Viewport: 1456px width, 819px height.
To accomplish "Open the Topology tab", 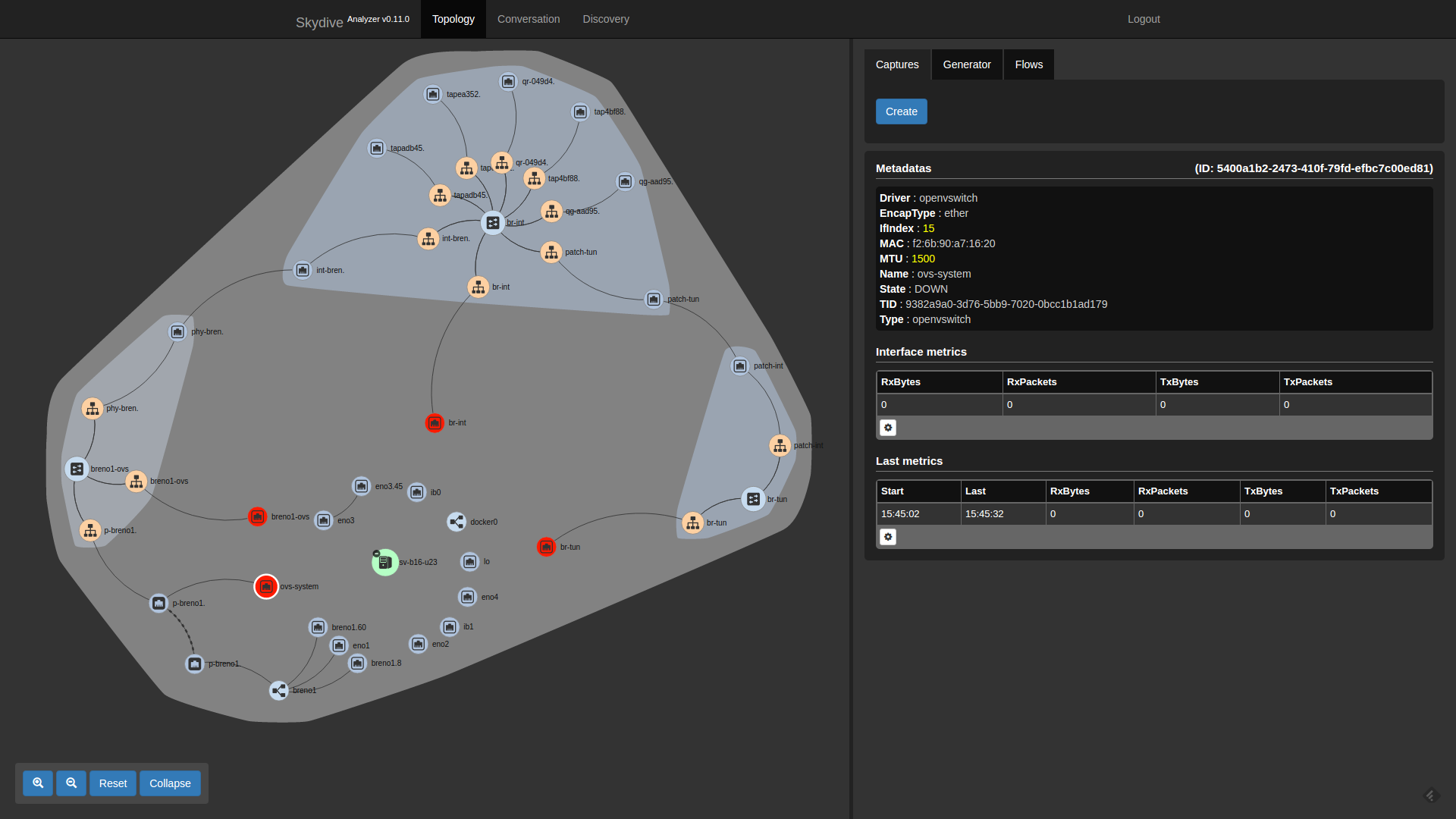I will coord(453,19).
